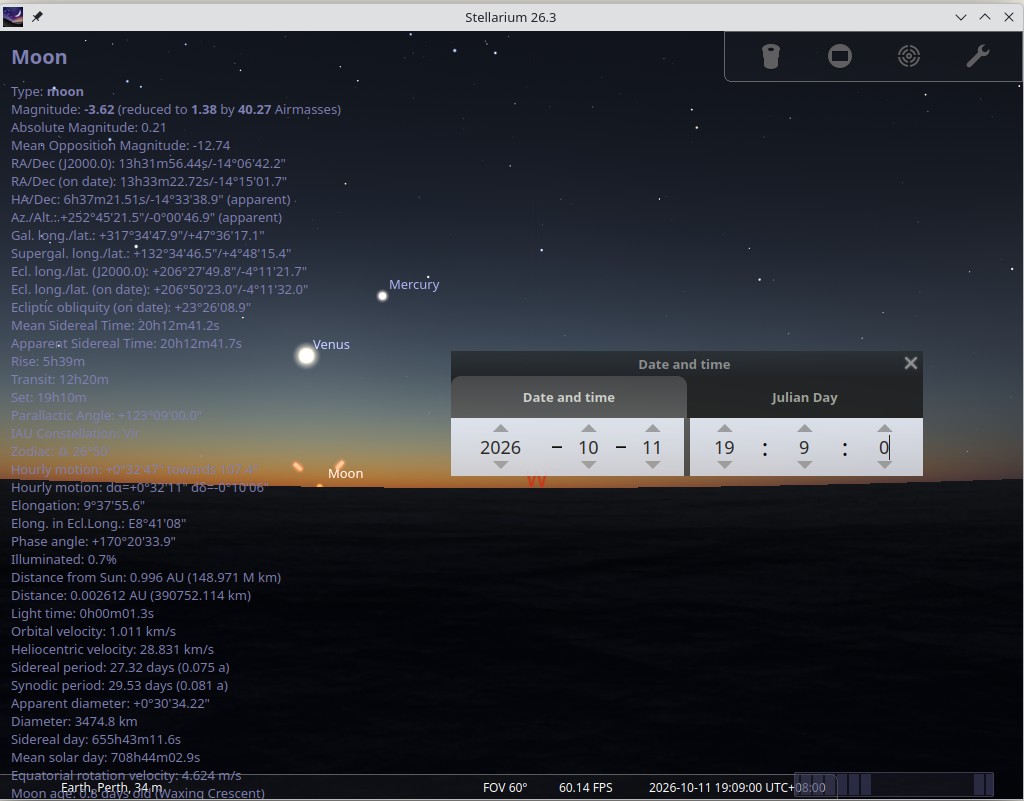
Task: Click the Phase angle info line
Action: (x=93, y=541)
